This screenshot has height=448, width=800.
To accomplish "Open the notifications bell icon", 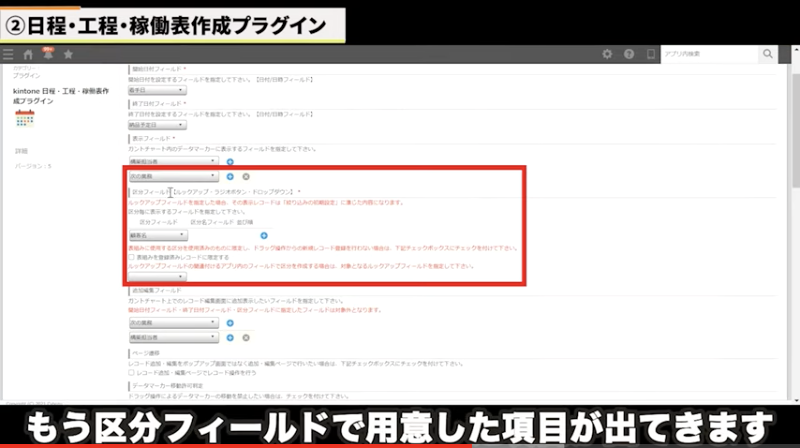I will click(48, 54).
